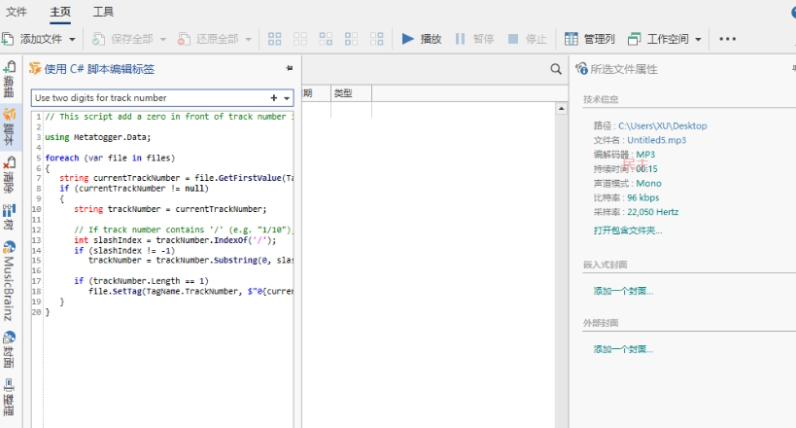
Task: Click the 使用 C# 脚本编辑标签 panel title
Action: tap(99, 69)
